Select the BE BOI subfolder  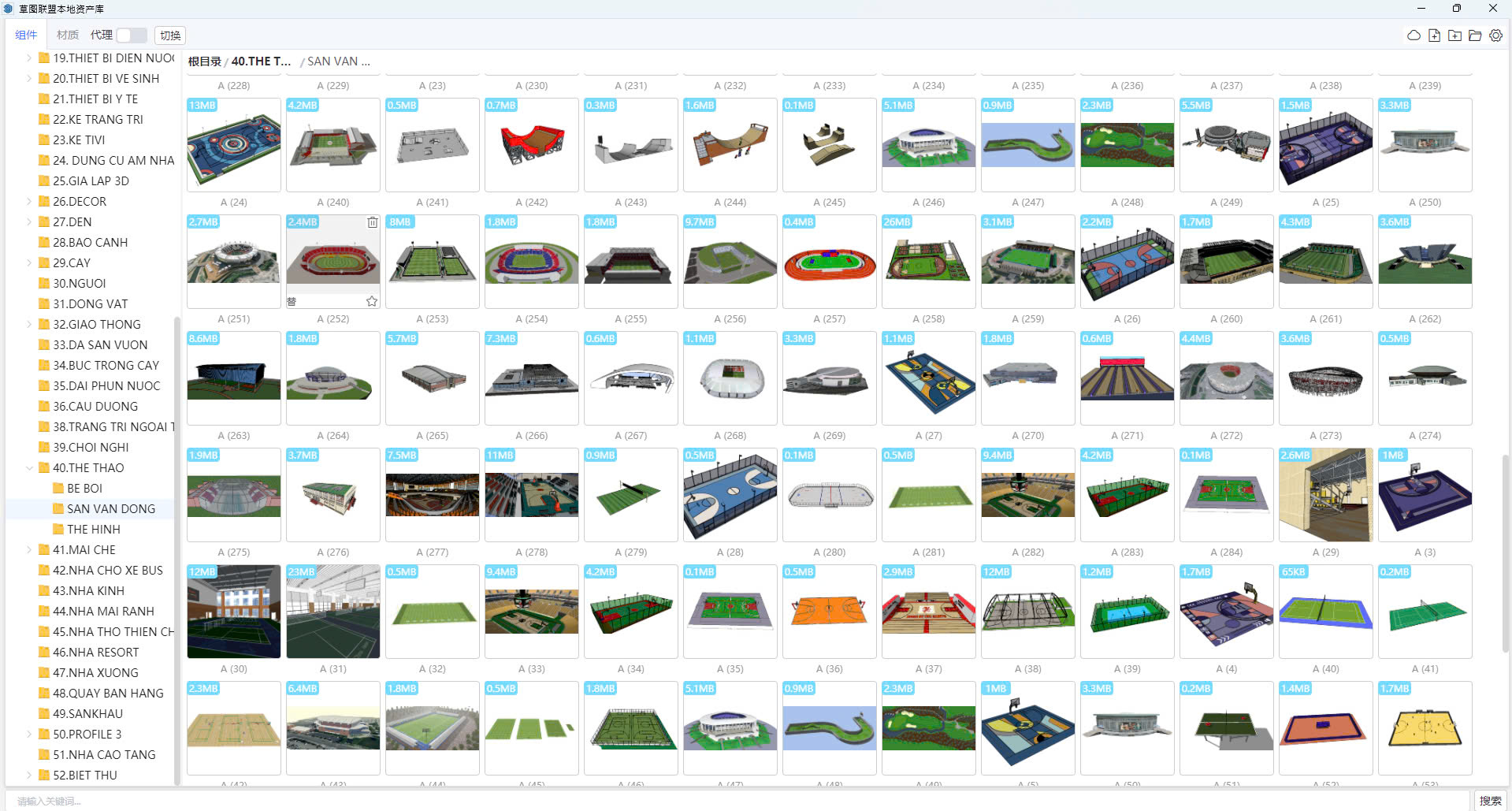click(x=84, y=488)
